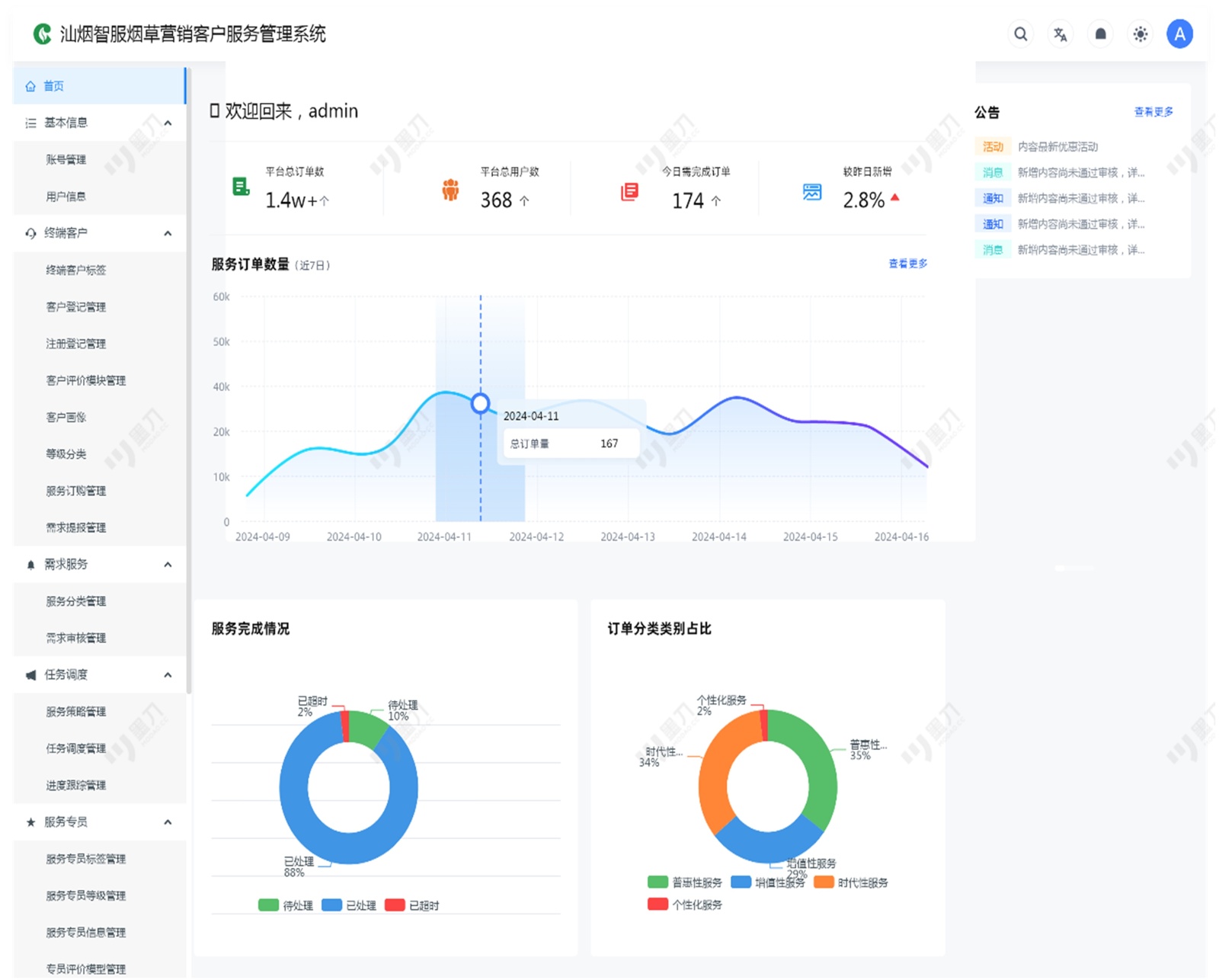This screenshot has height=980, width=1219.
Task: Open the admin user avatar
Action: 1179,34
